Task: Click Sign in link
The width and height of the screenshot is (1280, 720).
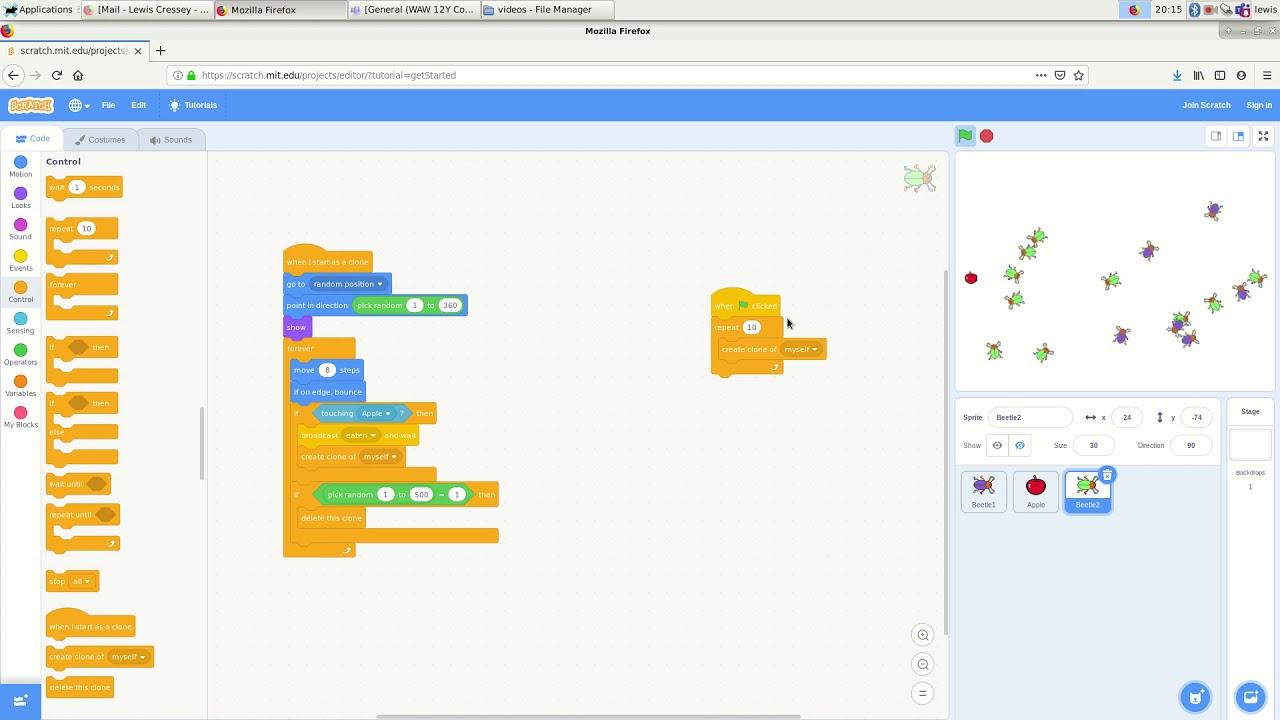Action: click(1259, 105)
